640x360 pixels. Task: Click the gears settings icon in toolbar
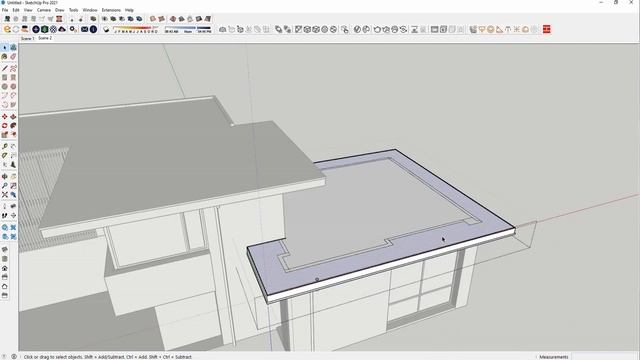pyautogui.click(x=73, y=29)
